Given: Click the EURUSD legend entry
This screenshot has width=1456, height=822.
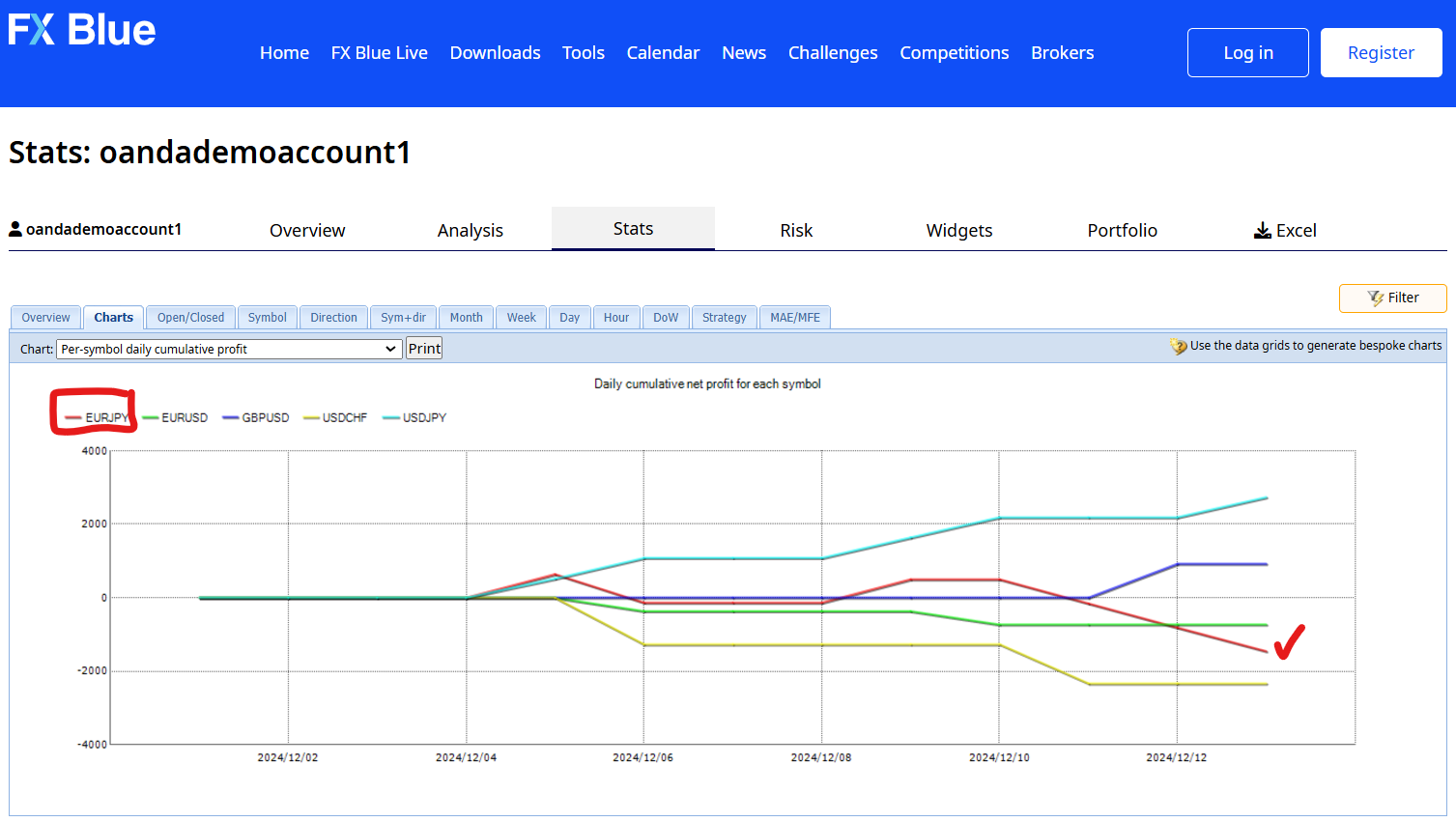Looking at the screenshot, I should pyautogui.click(x=175, y=418).
